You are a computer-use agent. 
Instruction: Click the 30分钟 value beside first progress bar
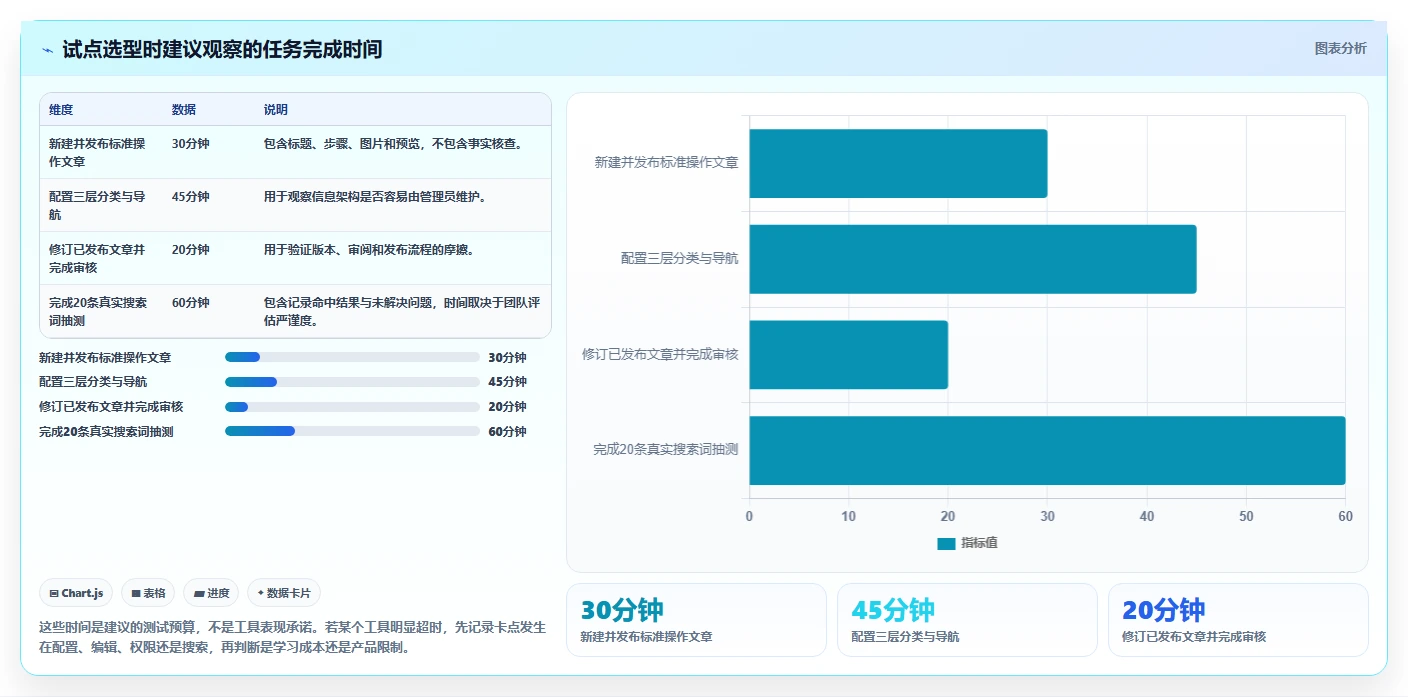pos(508,358)
